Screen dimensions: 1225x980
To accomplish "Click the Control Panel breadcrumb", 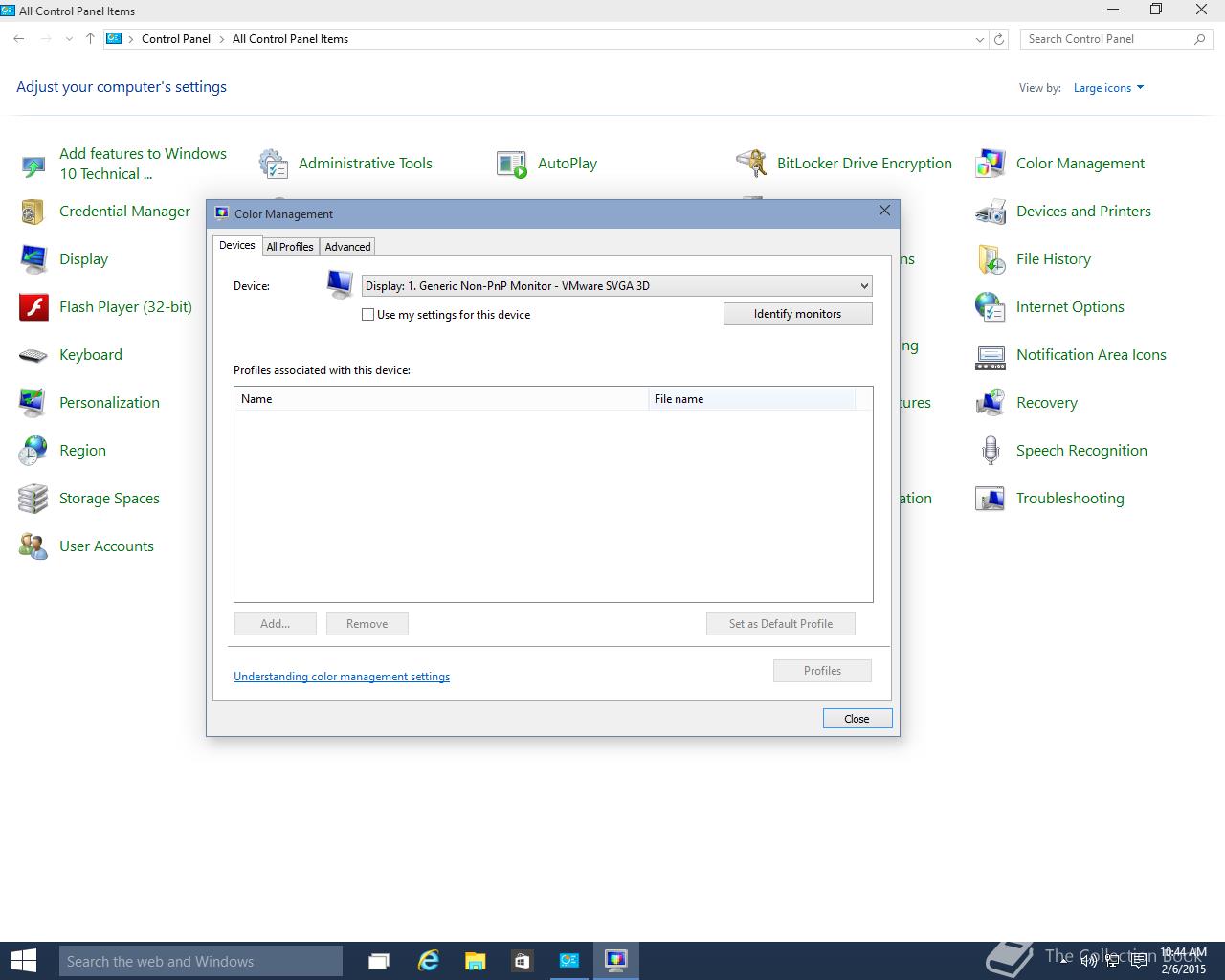I will [x=176, y=39].
